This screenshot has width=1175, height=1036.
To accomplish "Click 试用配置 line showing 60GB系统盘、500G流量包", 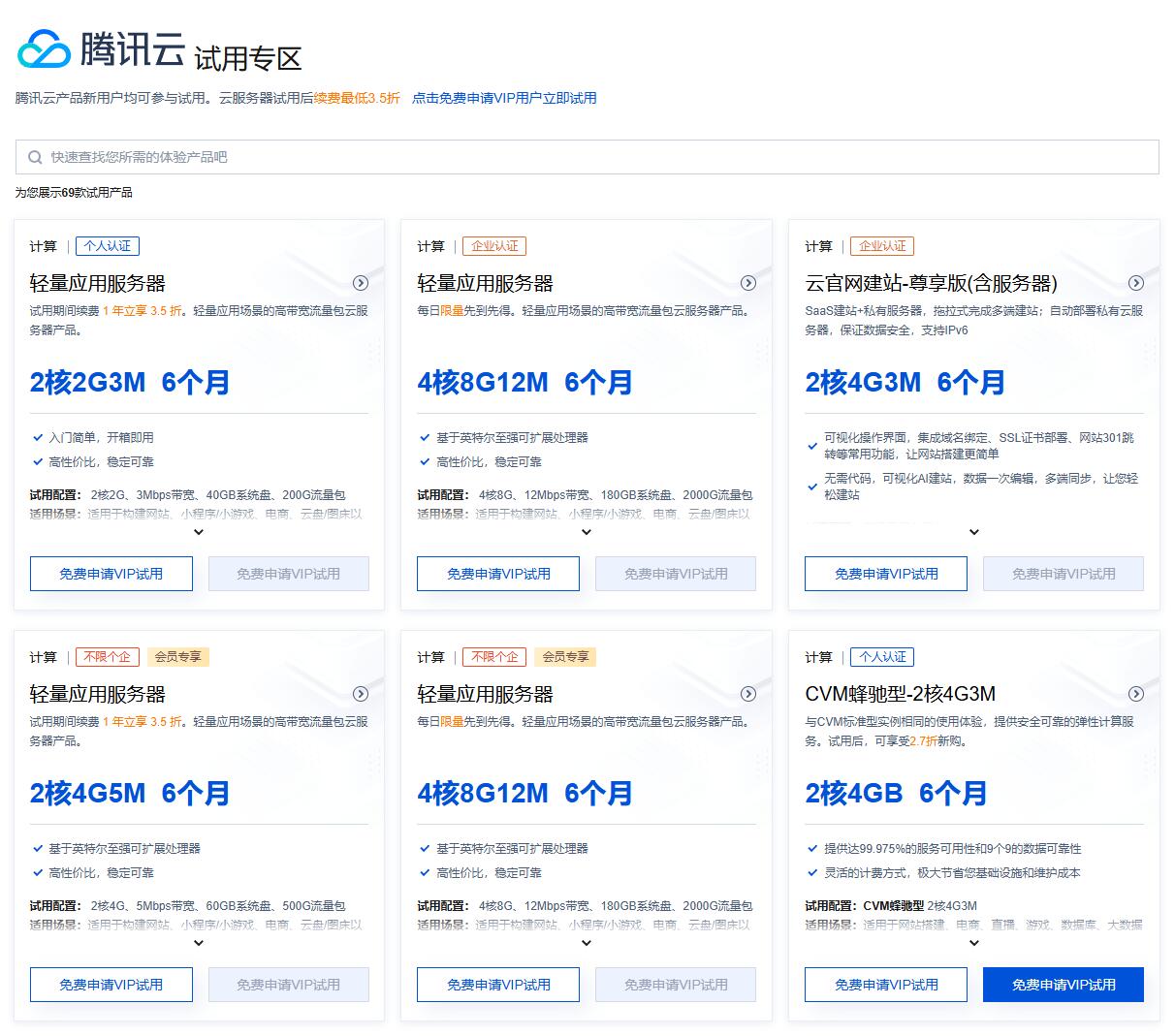I will [187, 906].
